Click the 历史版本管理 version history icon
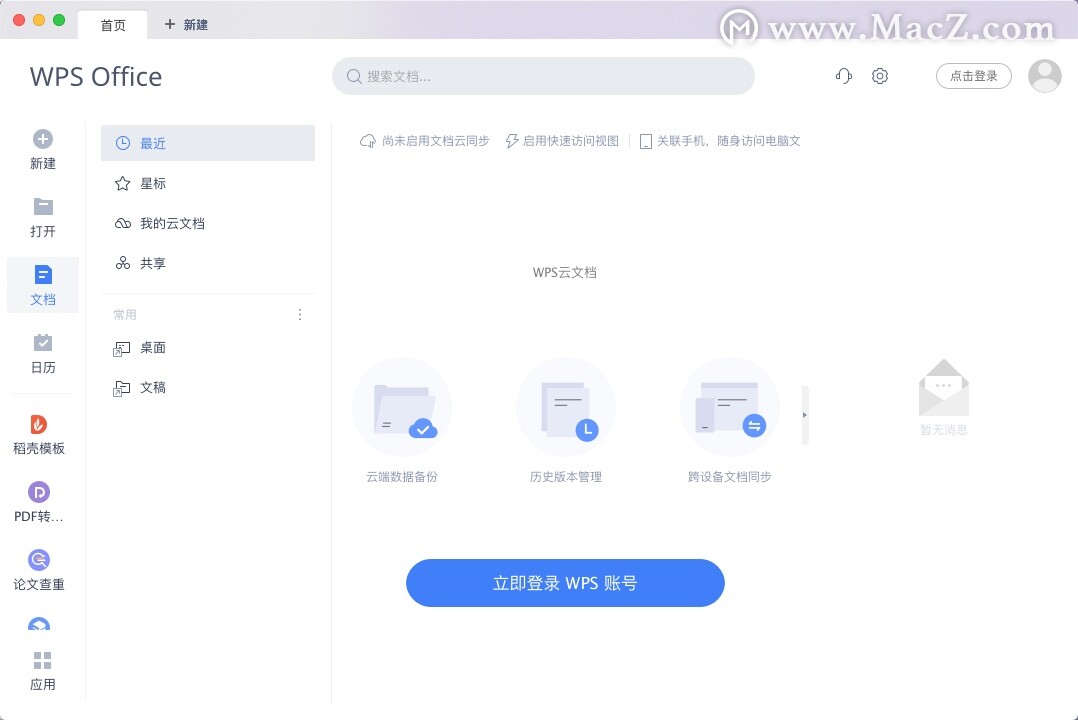Image resolution: width=1078 pixels, height=720 pixels. click(566, 407)
